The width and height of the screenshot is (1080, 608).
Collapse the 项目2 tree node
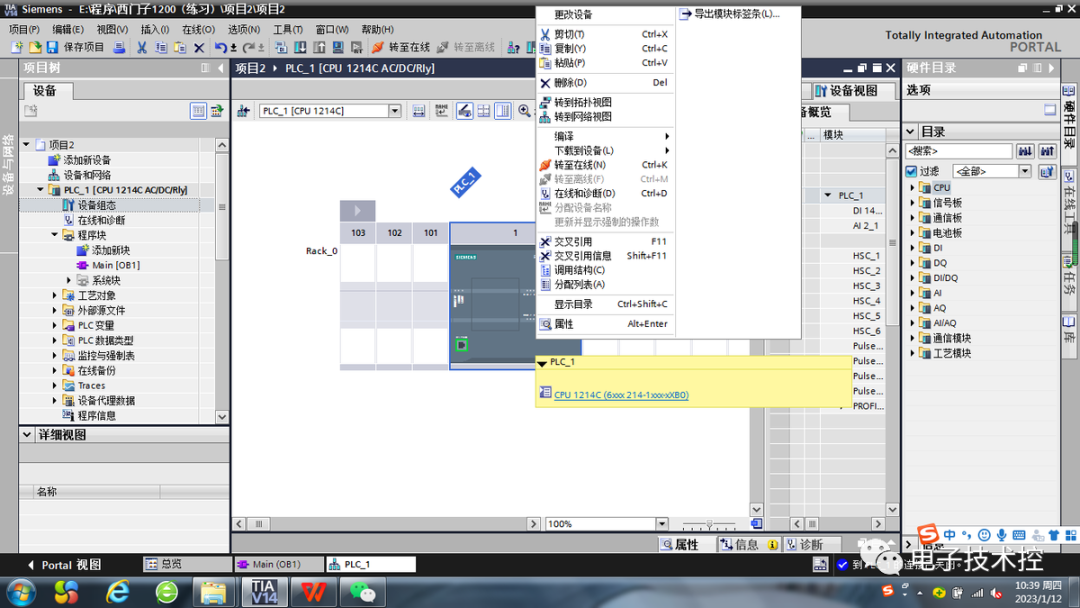click(x=26, y=145)
